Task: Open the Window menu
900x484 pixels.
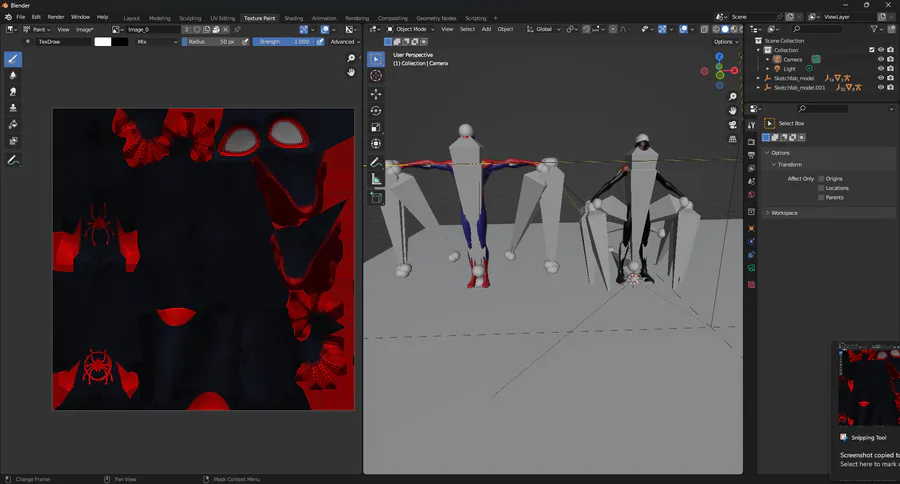Action: click(x=80, y=17)
